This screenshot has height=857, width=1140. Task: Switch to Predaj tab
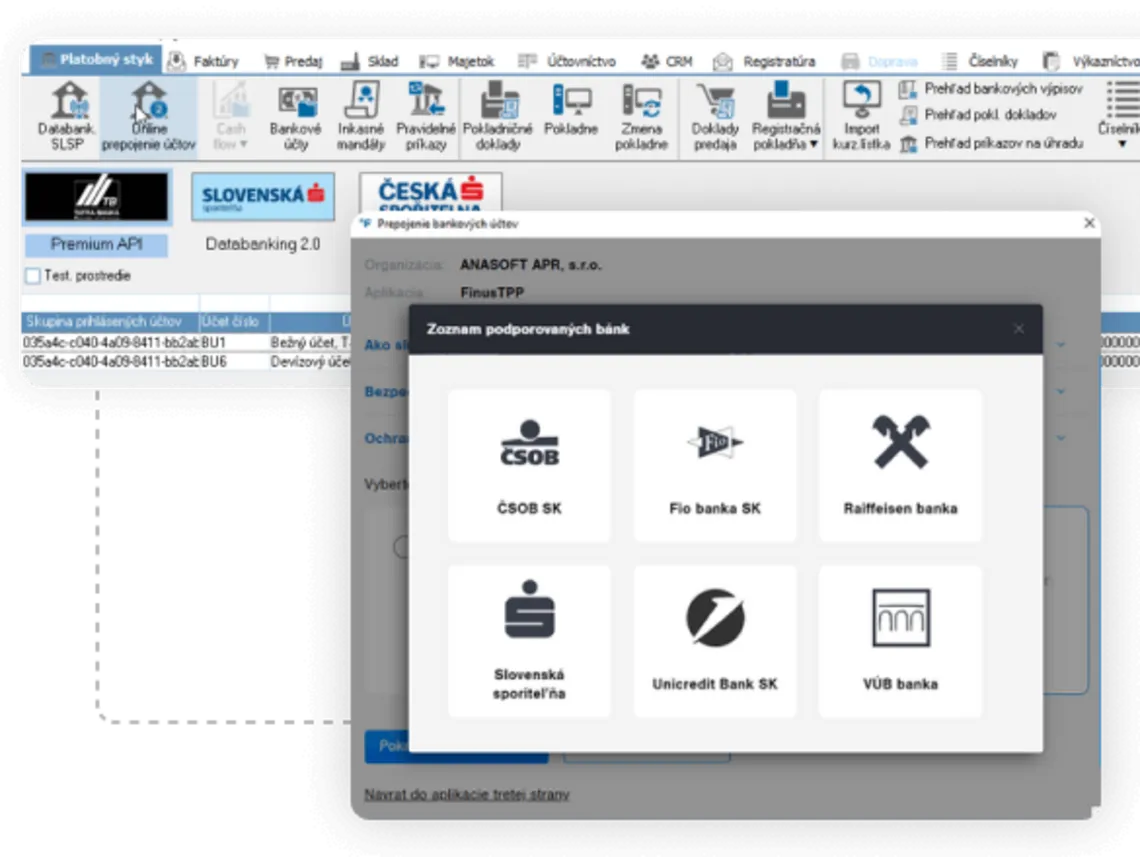[293, 62]
